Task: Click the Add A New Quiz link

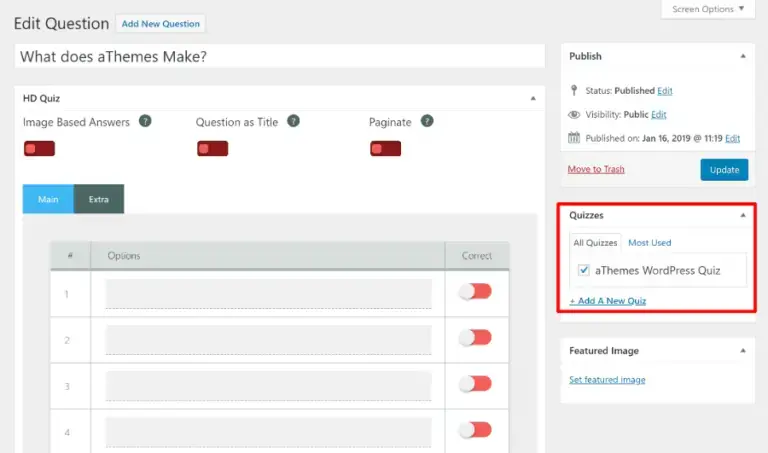Action: (607, 301)
